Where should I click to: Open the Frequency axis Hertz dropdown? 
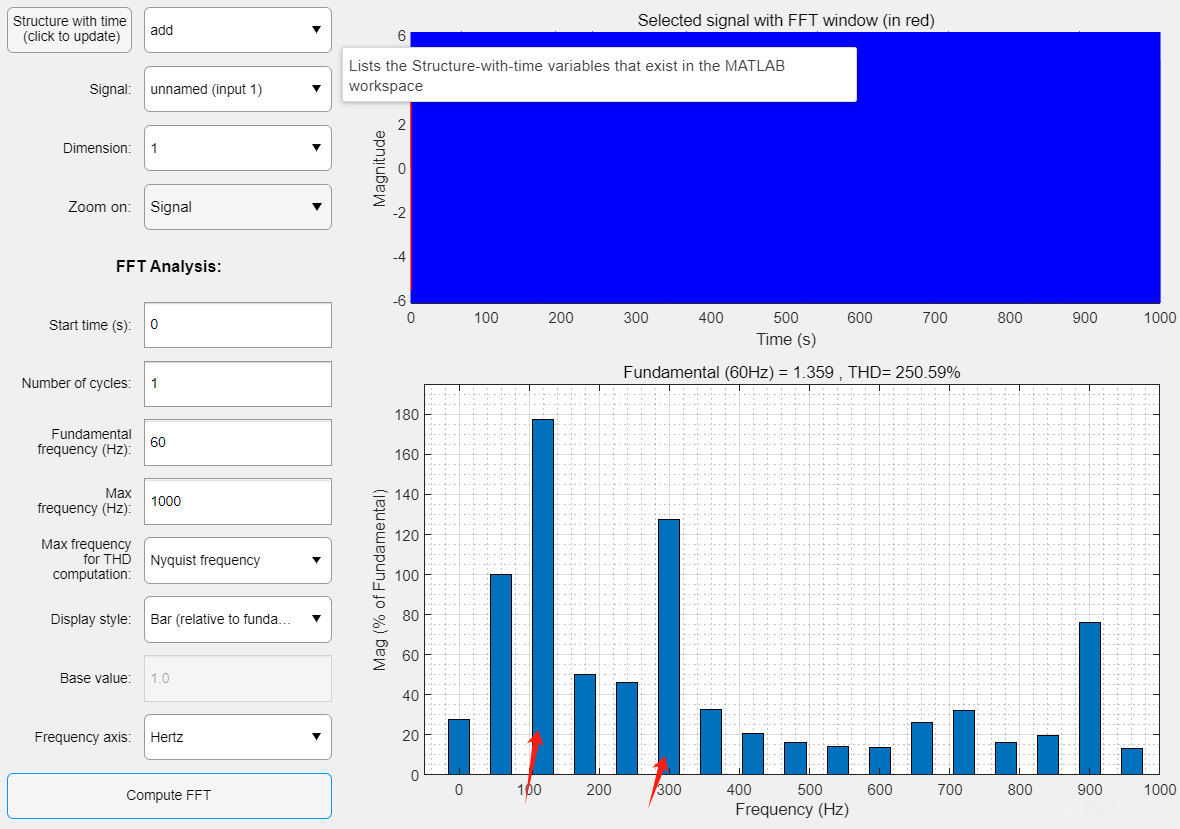(237, 737)
